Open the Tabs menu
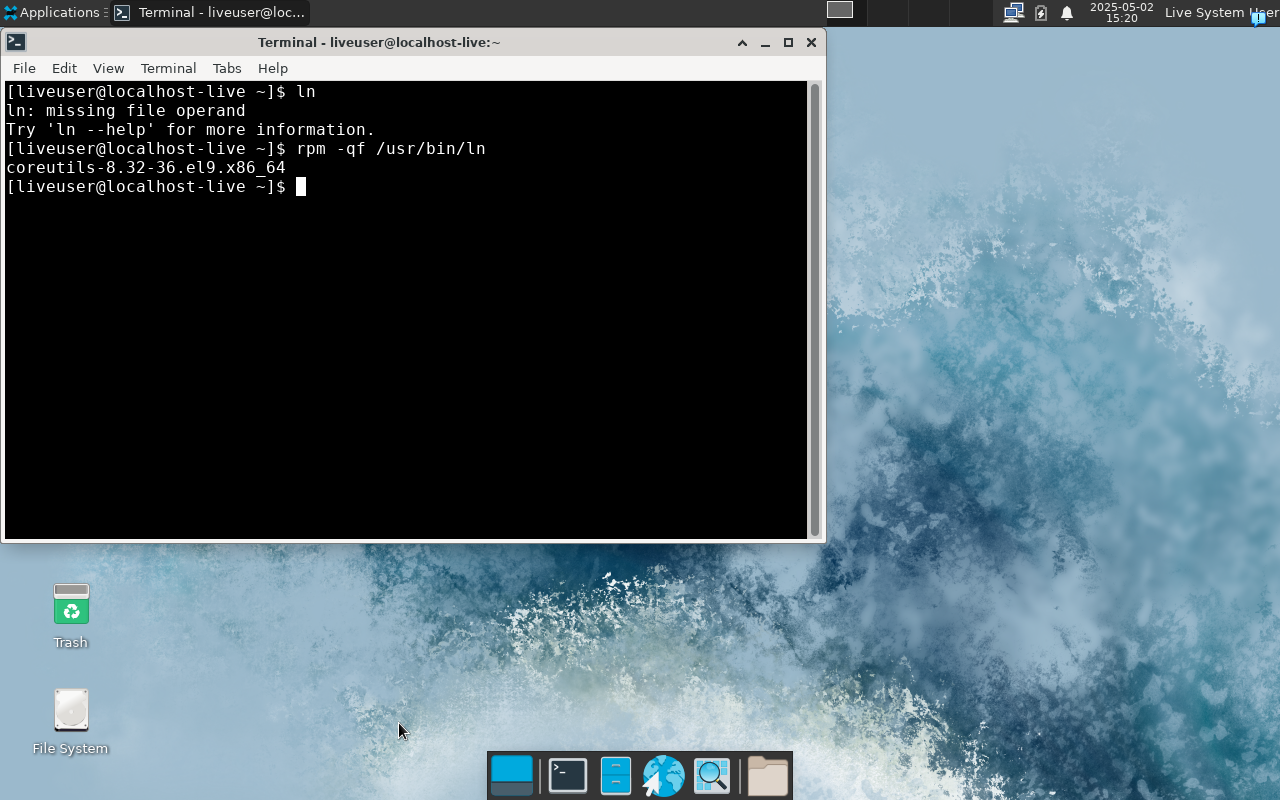Screen dimensions: 1280x800 (227, 68)
